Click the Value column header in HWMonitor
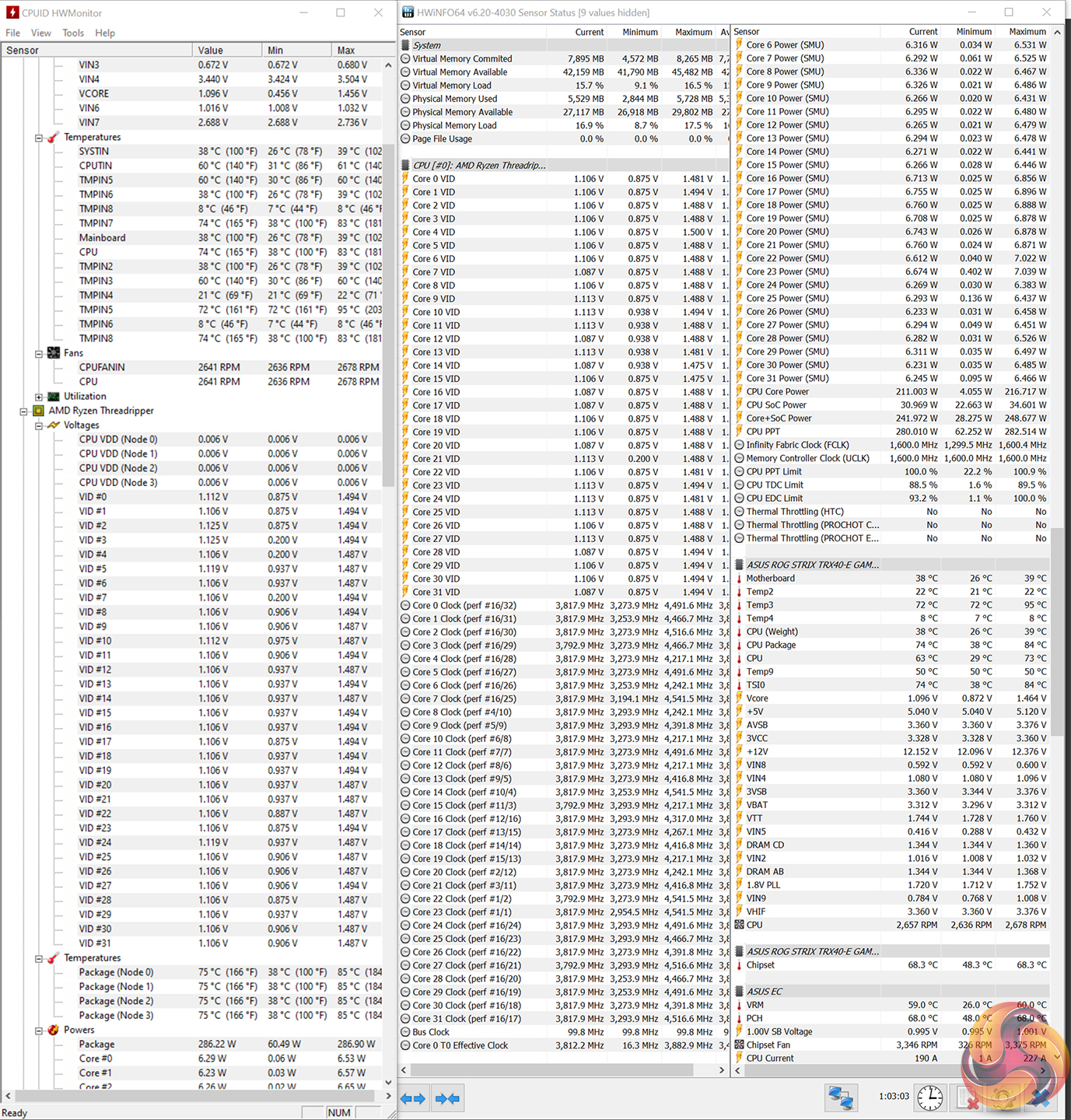 (227, 50)
